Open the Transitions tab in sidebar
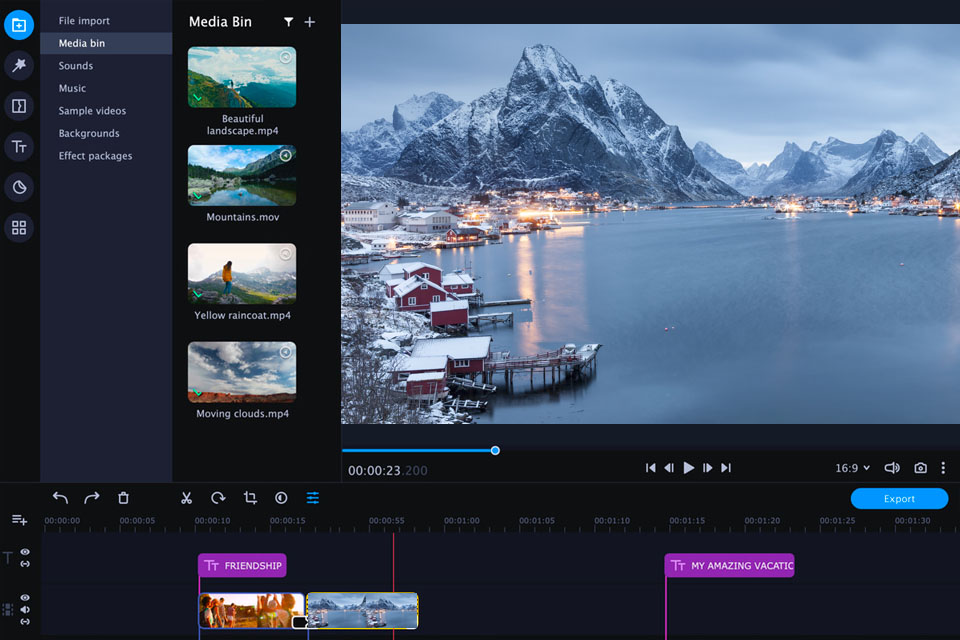The image size is (960, 640). coord(19,106)
